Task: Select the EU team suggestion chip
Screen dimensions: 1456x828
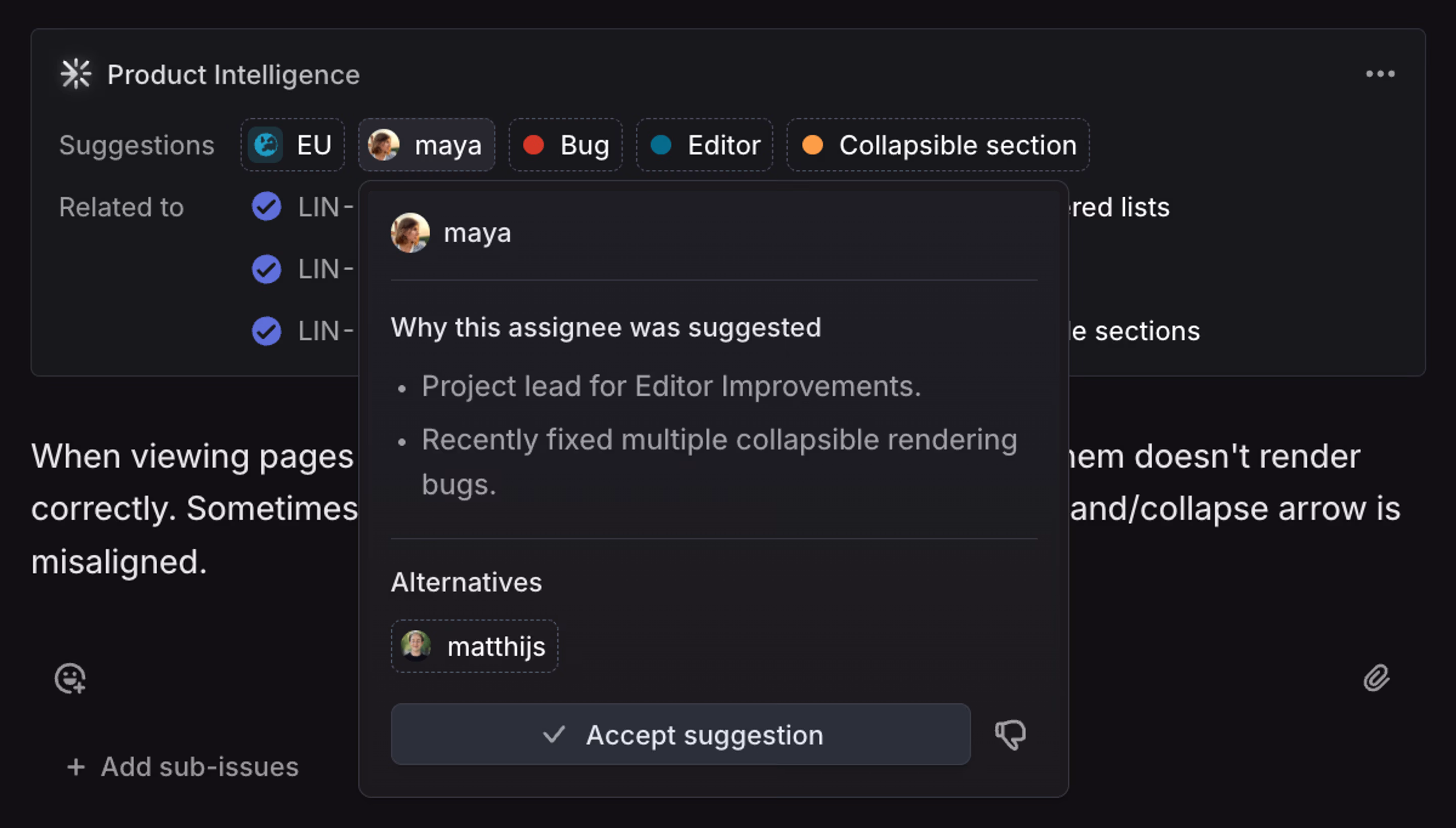Action: click(x=293, y=145)
